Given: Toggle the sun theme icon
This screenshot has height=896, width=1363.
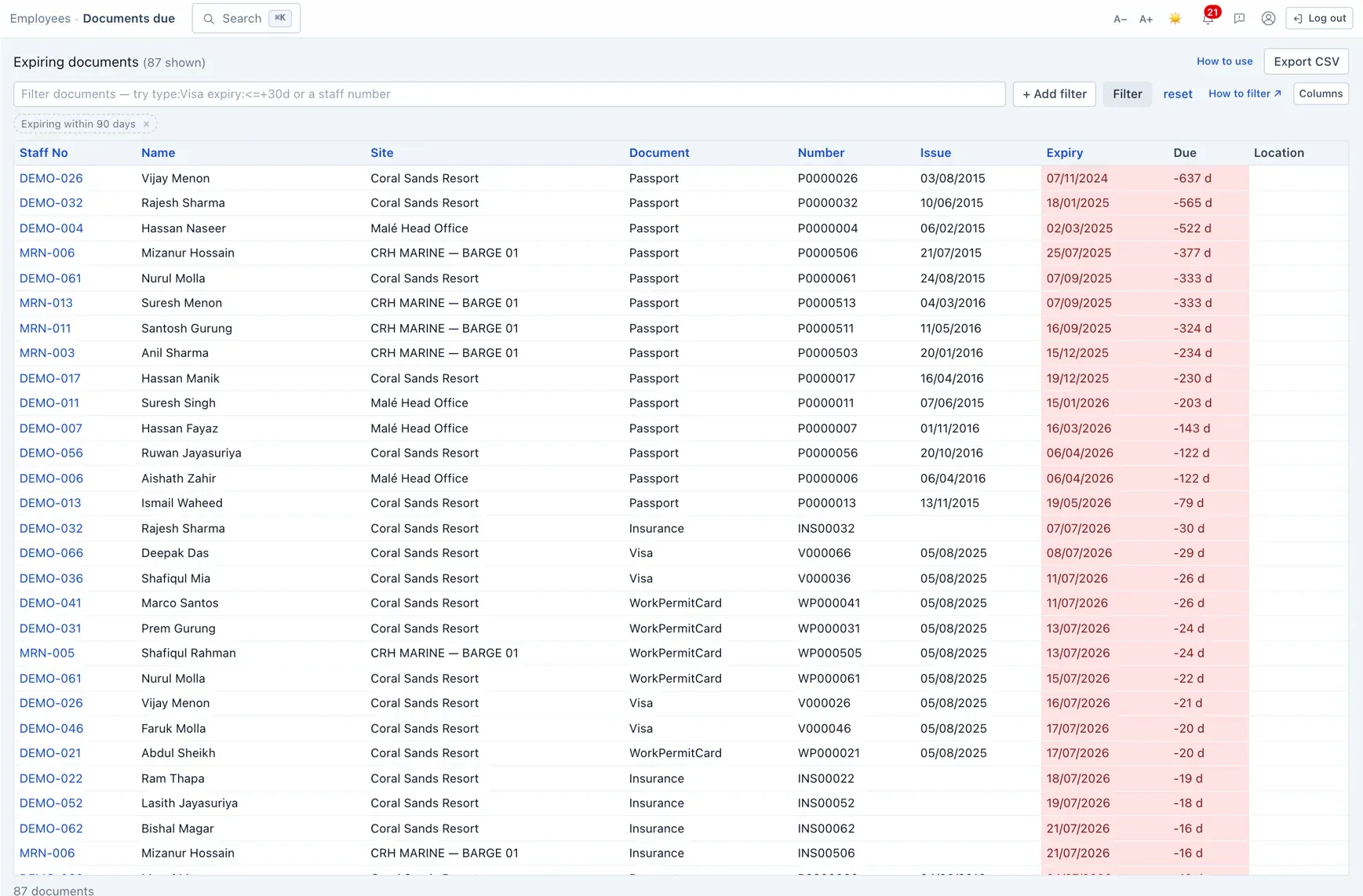Looking at the screenshot, I should tap(1175, 19).
